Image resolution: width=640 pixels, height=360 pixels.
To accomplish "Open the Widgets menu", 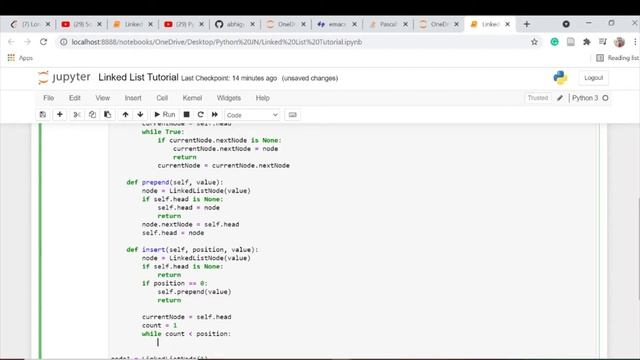I will 229,98.
